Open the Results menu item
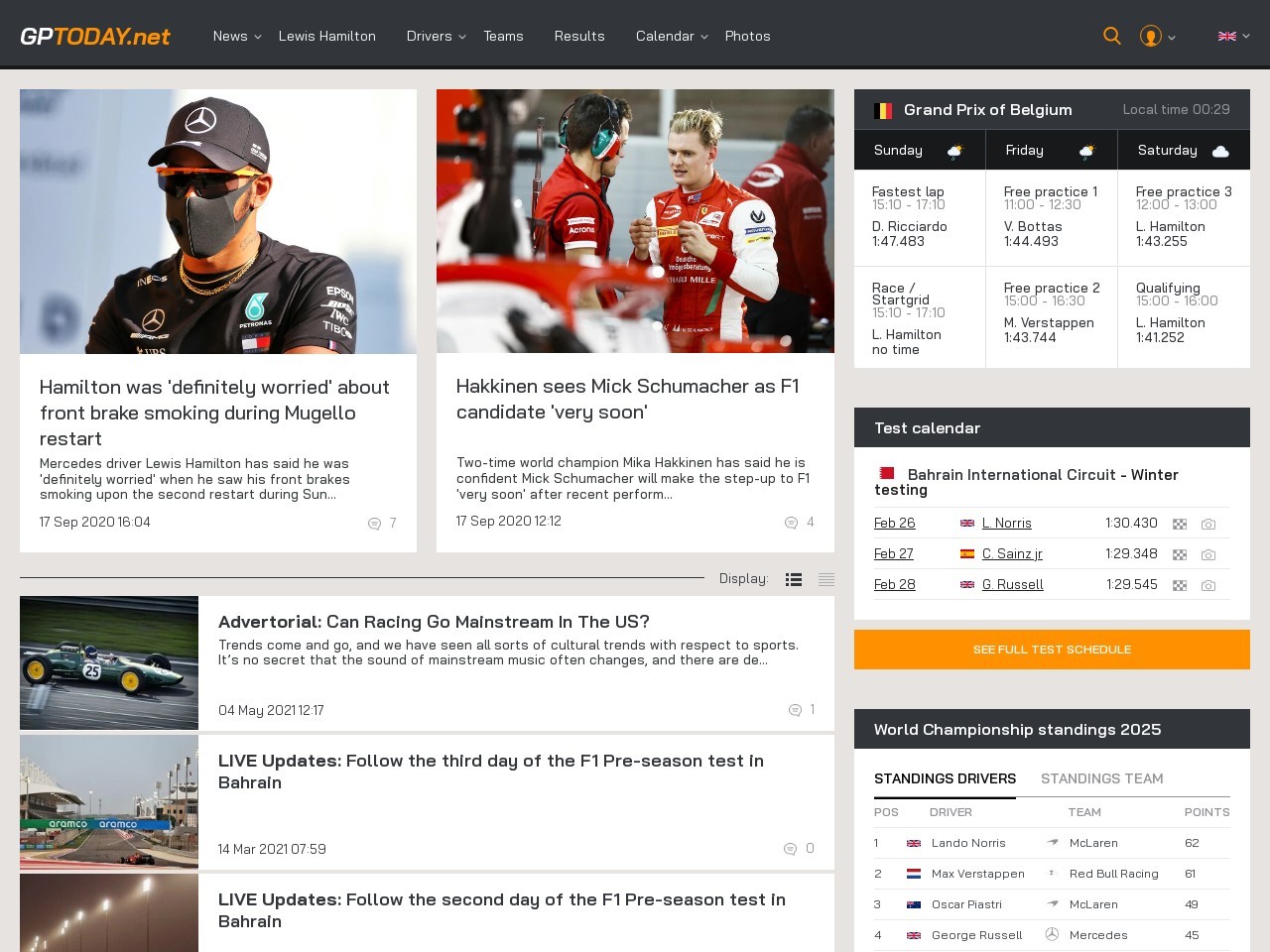The height and width of the screenshot is (952, 1270). [579, 36]
